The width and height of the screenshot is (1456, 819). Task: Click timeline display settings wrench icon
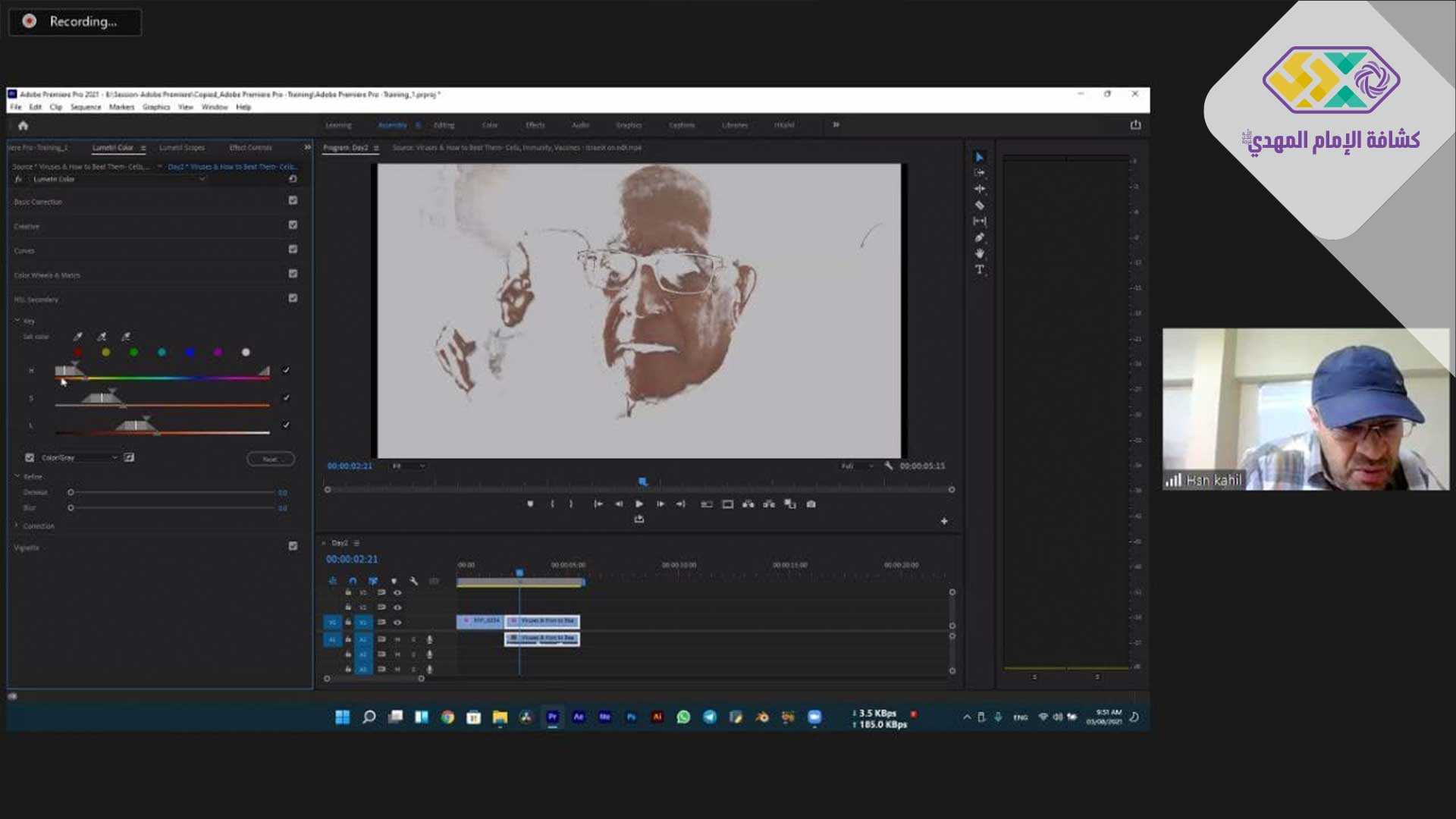[x=413, y=581]
